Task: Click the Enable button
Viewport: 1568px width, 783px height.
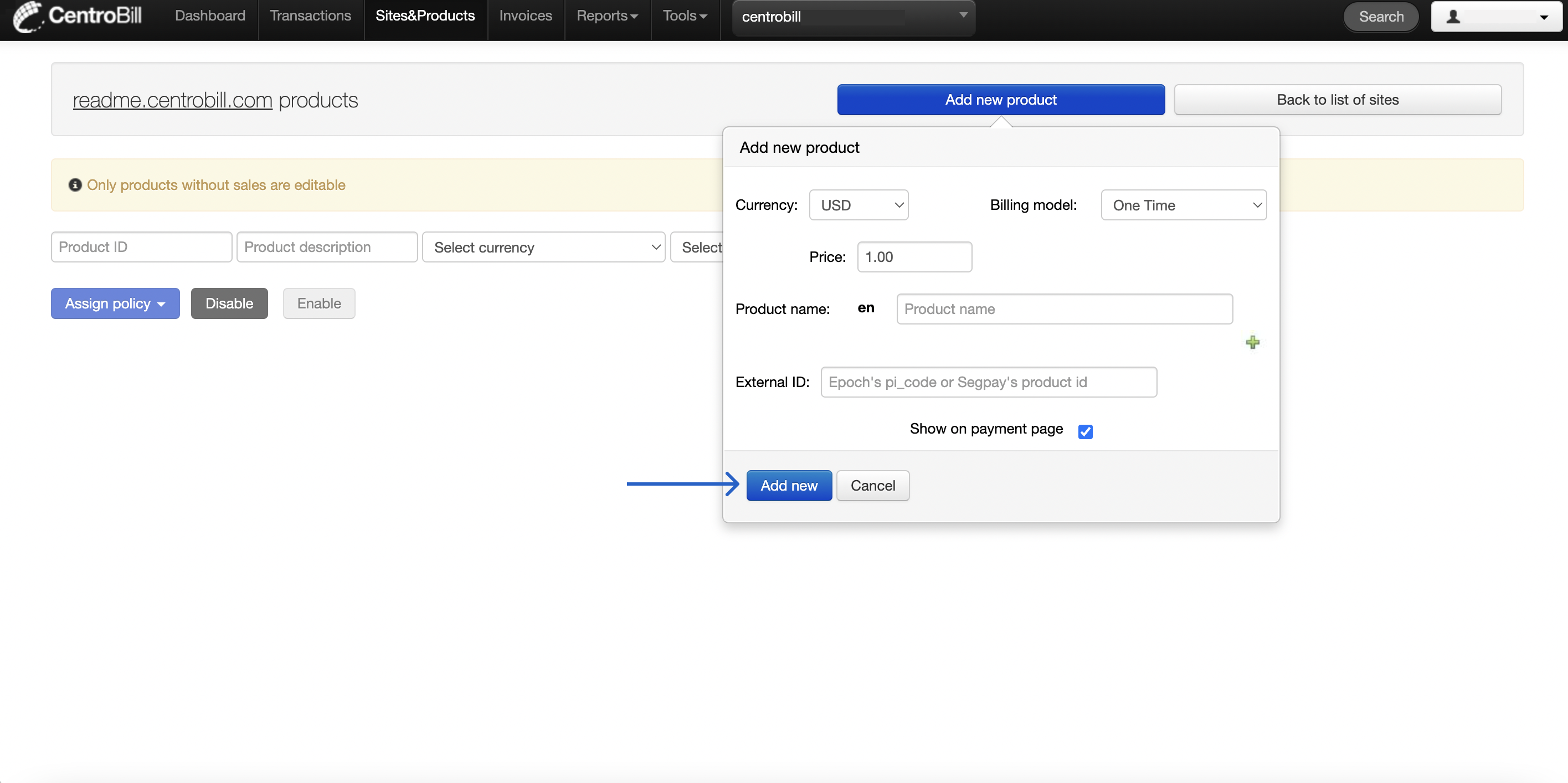Action: click(319, 303)
